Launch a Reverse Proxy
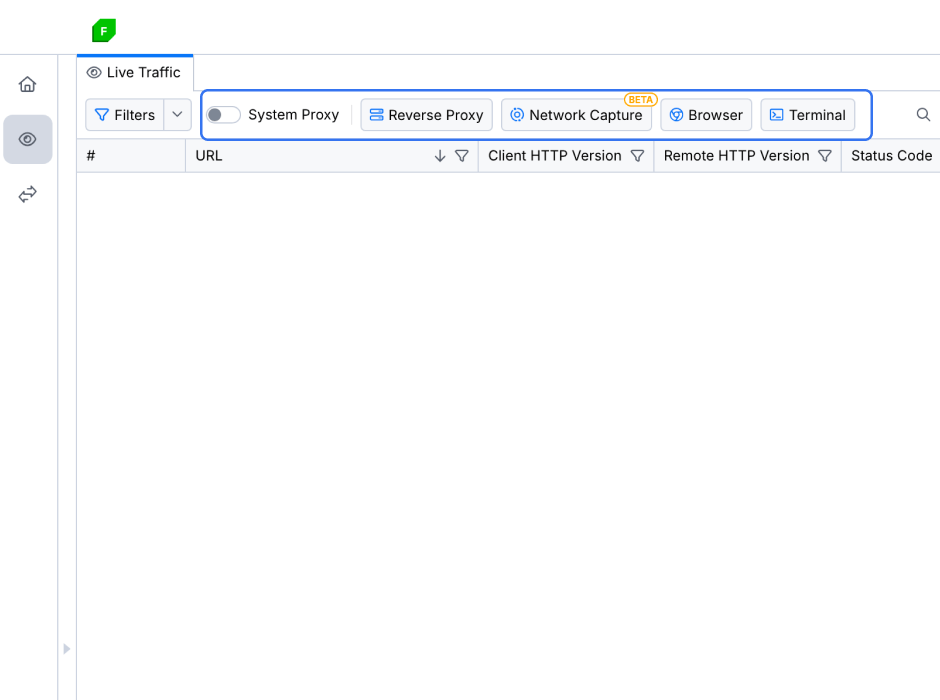940x700 pixels. tap(426, 114)
